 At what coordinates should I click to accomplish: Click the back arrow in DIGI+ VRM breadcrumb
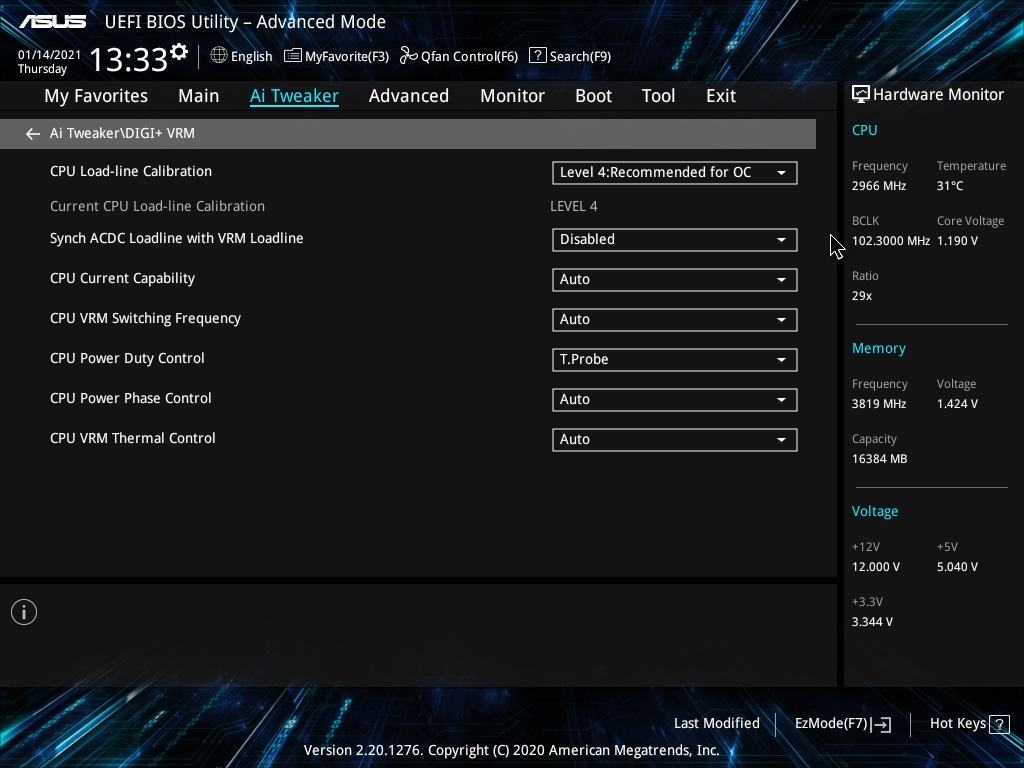point(32,134)
